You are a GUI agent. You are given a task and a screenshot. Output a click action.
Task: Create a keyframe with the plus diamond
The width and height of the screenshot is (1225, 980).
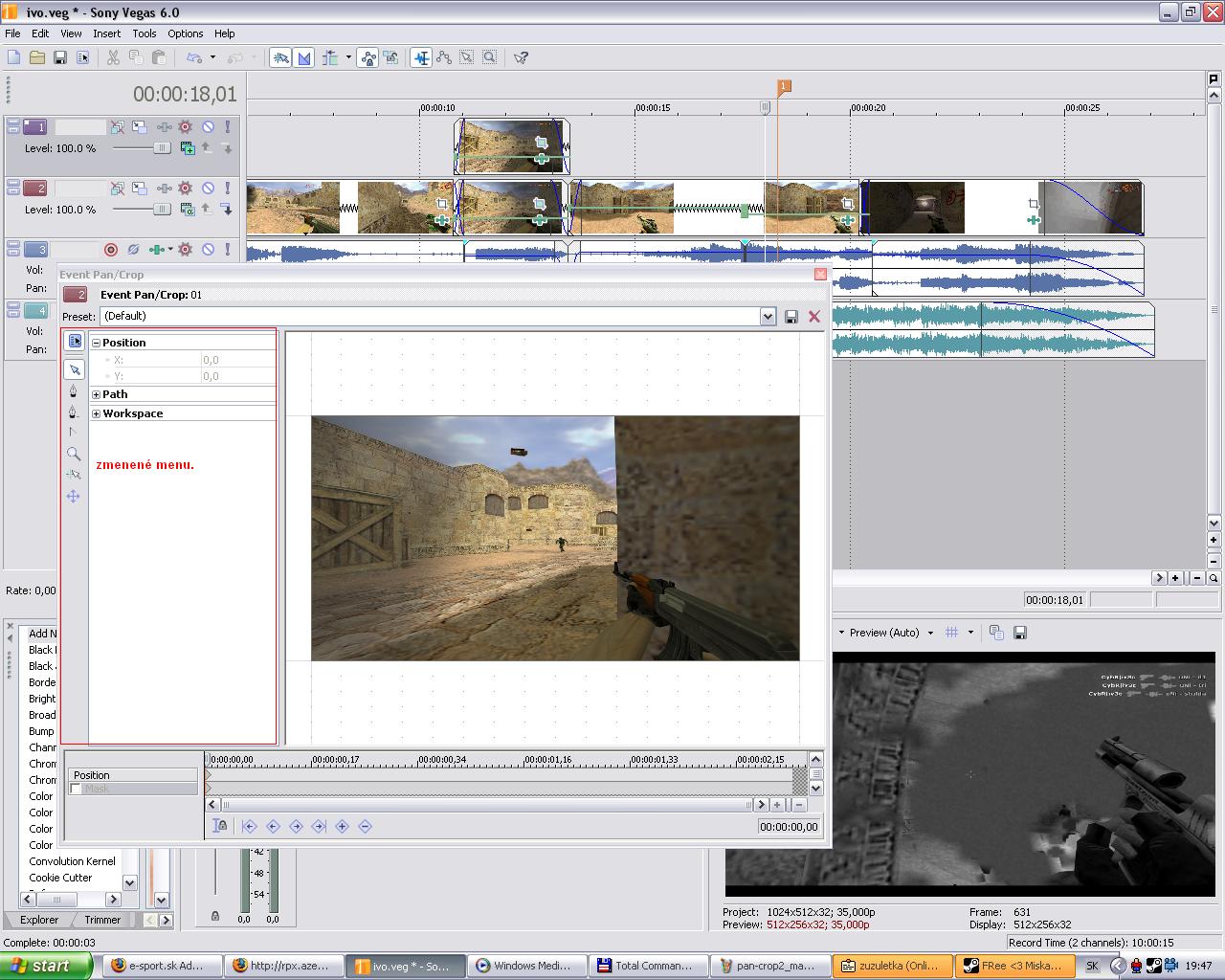[x=342, y=826]
